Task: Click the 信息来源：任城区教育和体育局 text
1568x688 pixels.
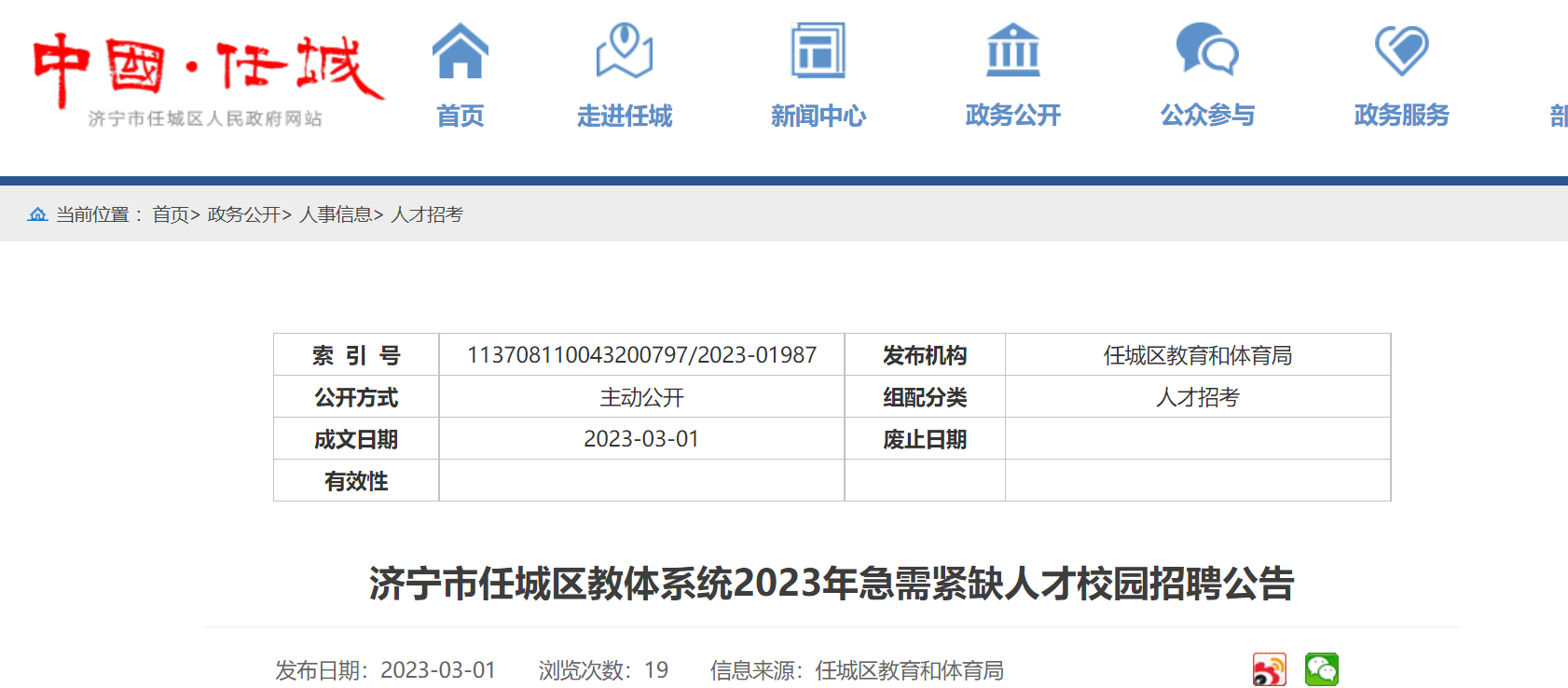Action: pyautogui.click(x=857, y=670)
